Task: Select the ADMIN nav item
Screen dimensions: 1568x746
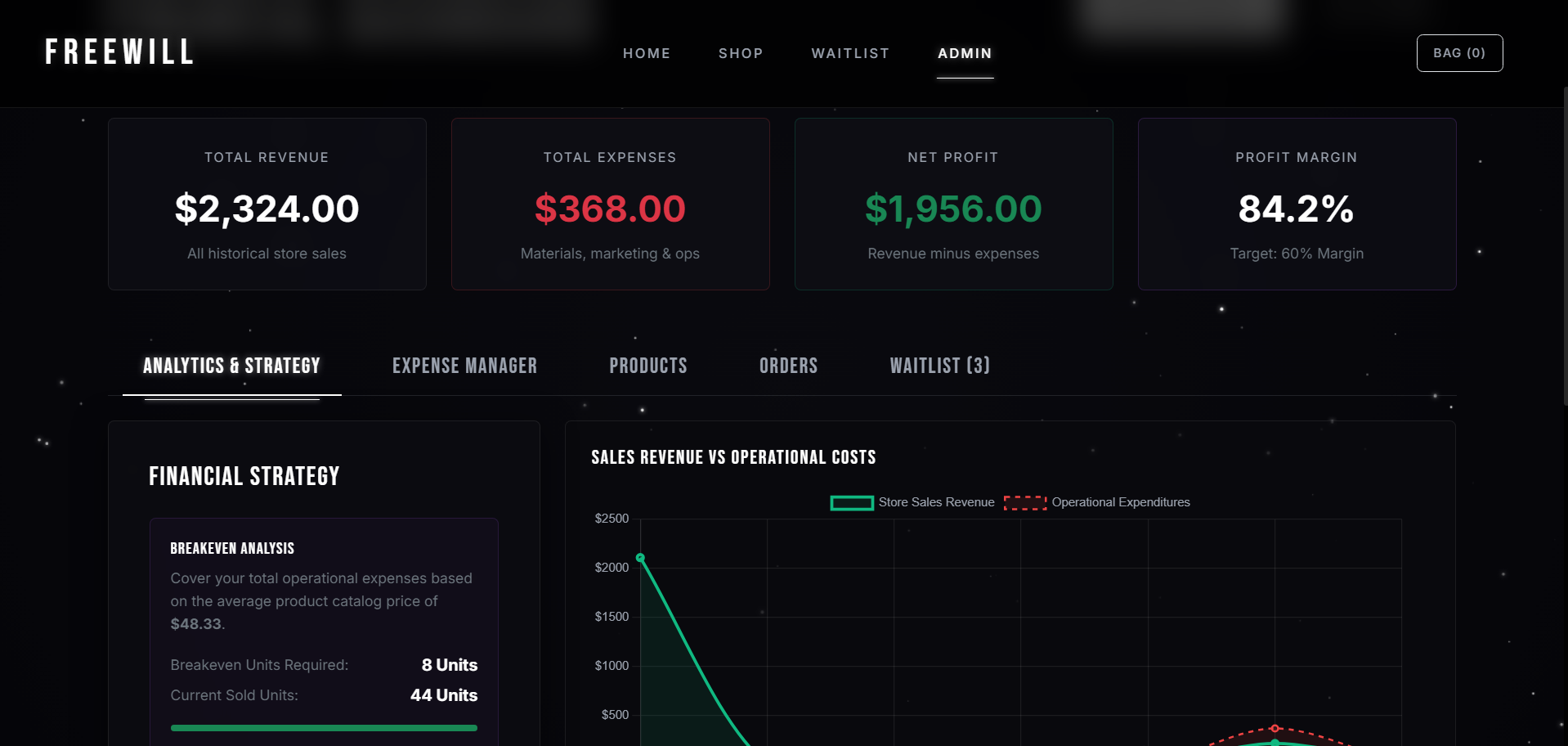Action: coord(965,53)
